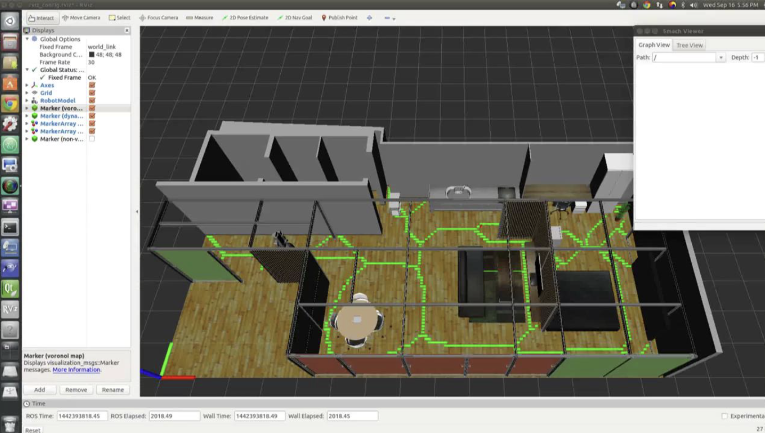Choose the Select tool in toolbar
Image resolution: width=765 pixels, height=433 pixels.
click(x=120, y=18)
